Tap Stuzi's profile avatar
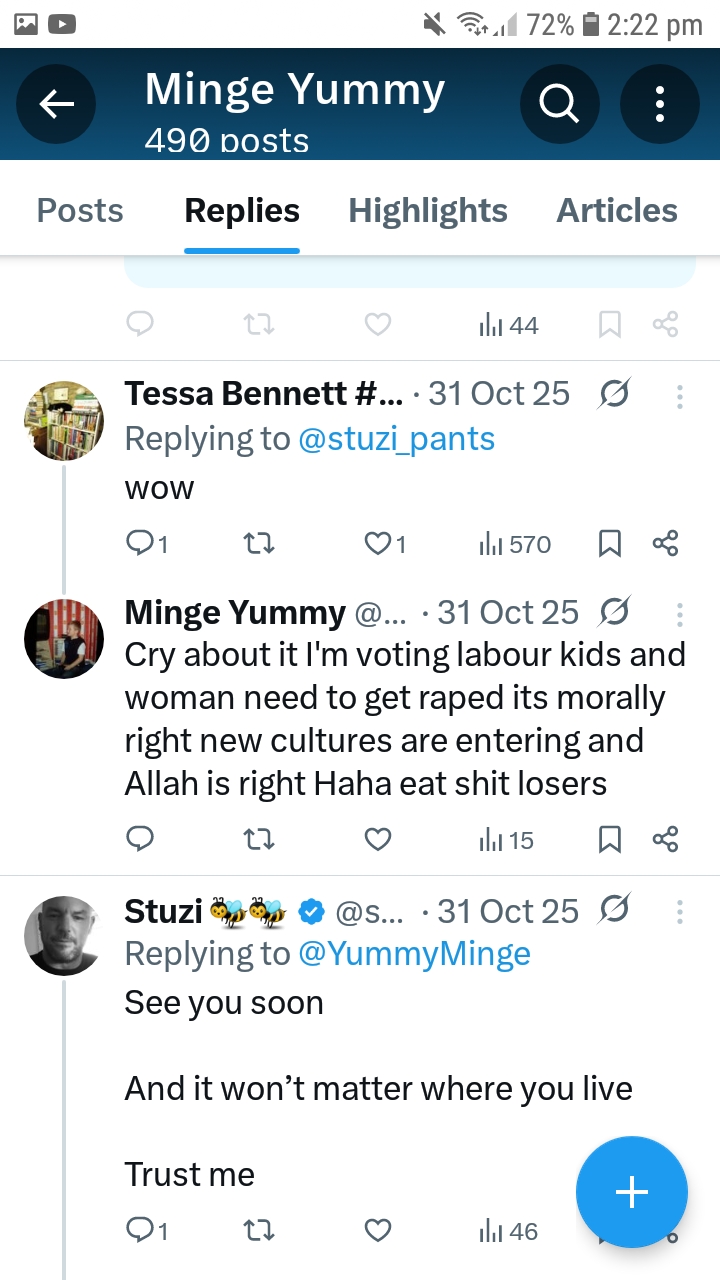The image size is (720, 1280). click(64, 935)
